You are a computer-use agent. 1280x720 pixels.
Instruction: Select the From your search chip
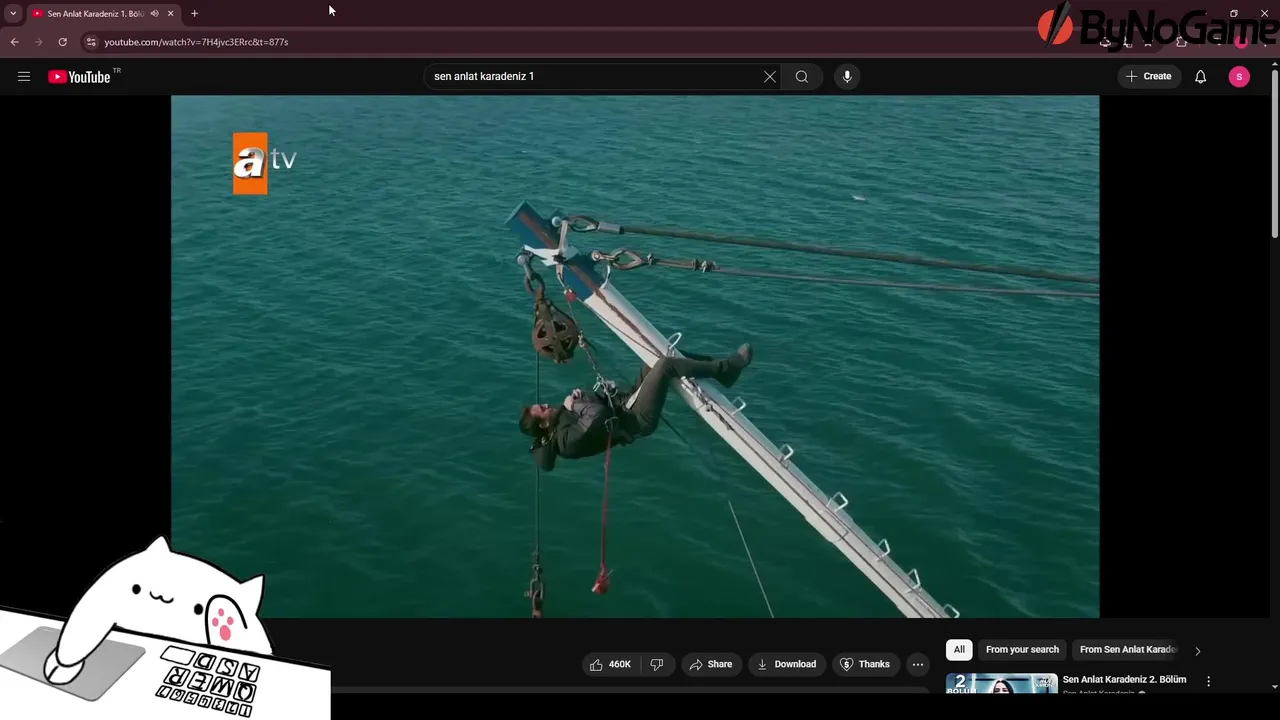tap(1022, 650)
